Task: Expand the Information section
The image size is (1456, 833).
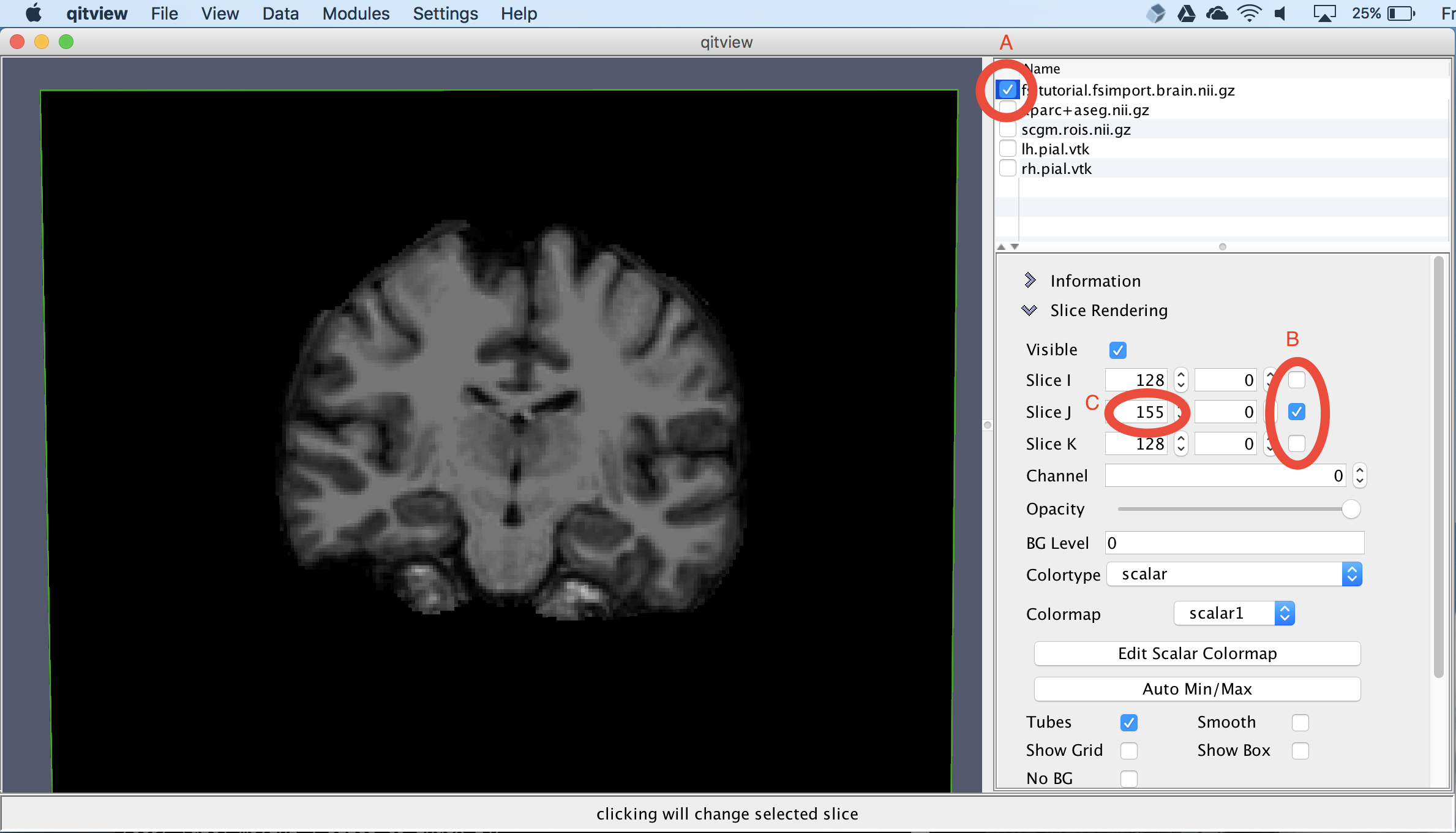Action: tap(1030, 281)
